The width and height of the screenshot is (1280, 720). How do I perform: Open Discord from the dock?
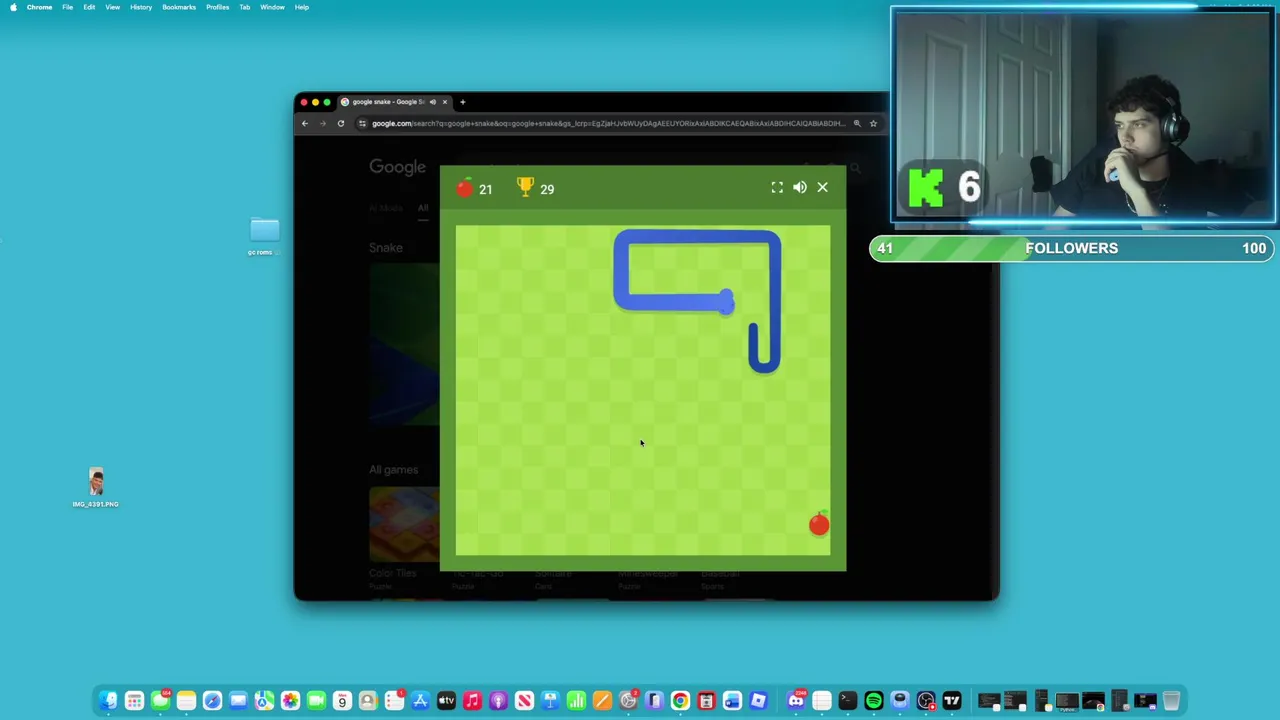click(796, 700)
